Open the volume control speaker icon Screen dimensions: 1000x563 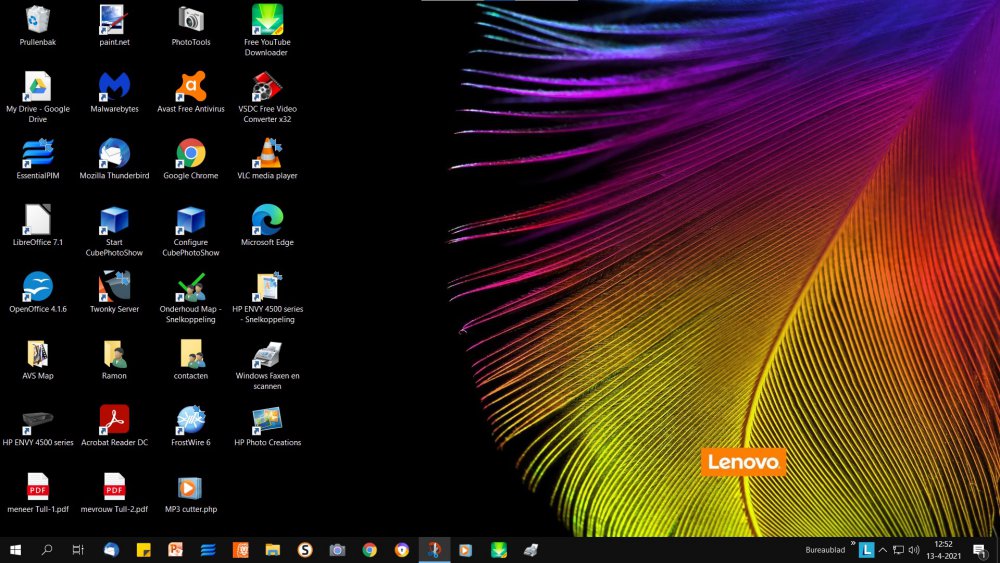tap(914, 550)
